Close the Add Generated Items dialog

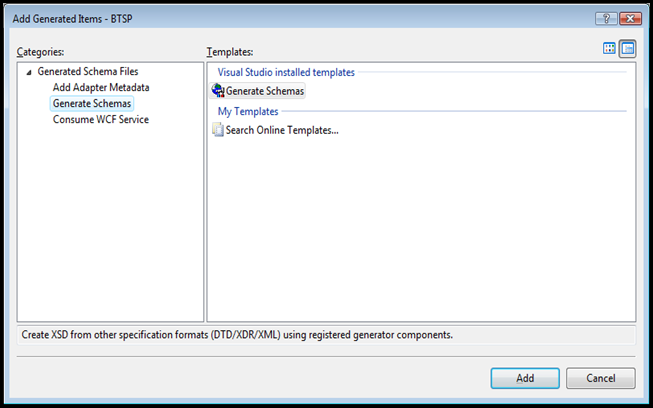pyautogui.click(x=629, y=19)
